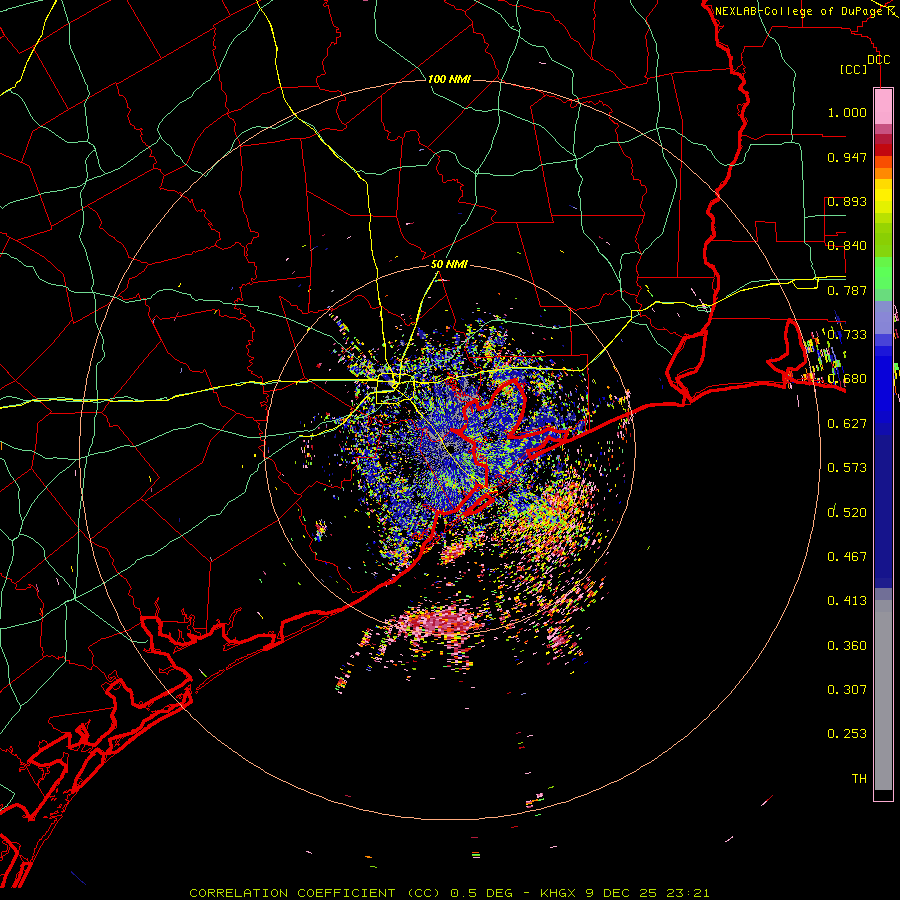The height and width of the screenshot is (900, 900).
Task: Click the 0.893 scale value
Action: pyautogui.click(x=847, y=201)
